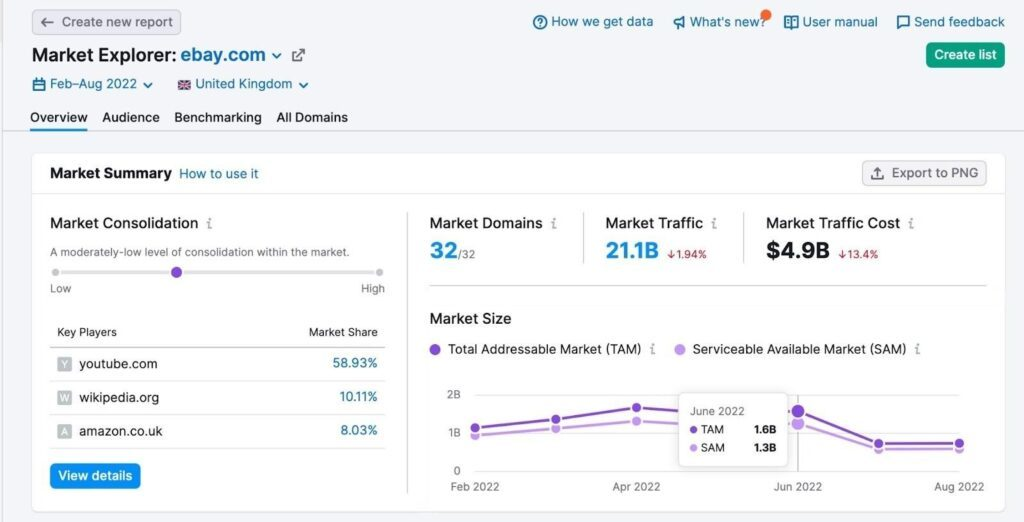Click the purple consolidation slider handle
The height and width of the screenshot is (522, 1024).
pyautogui.click(x=176, y=272)
